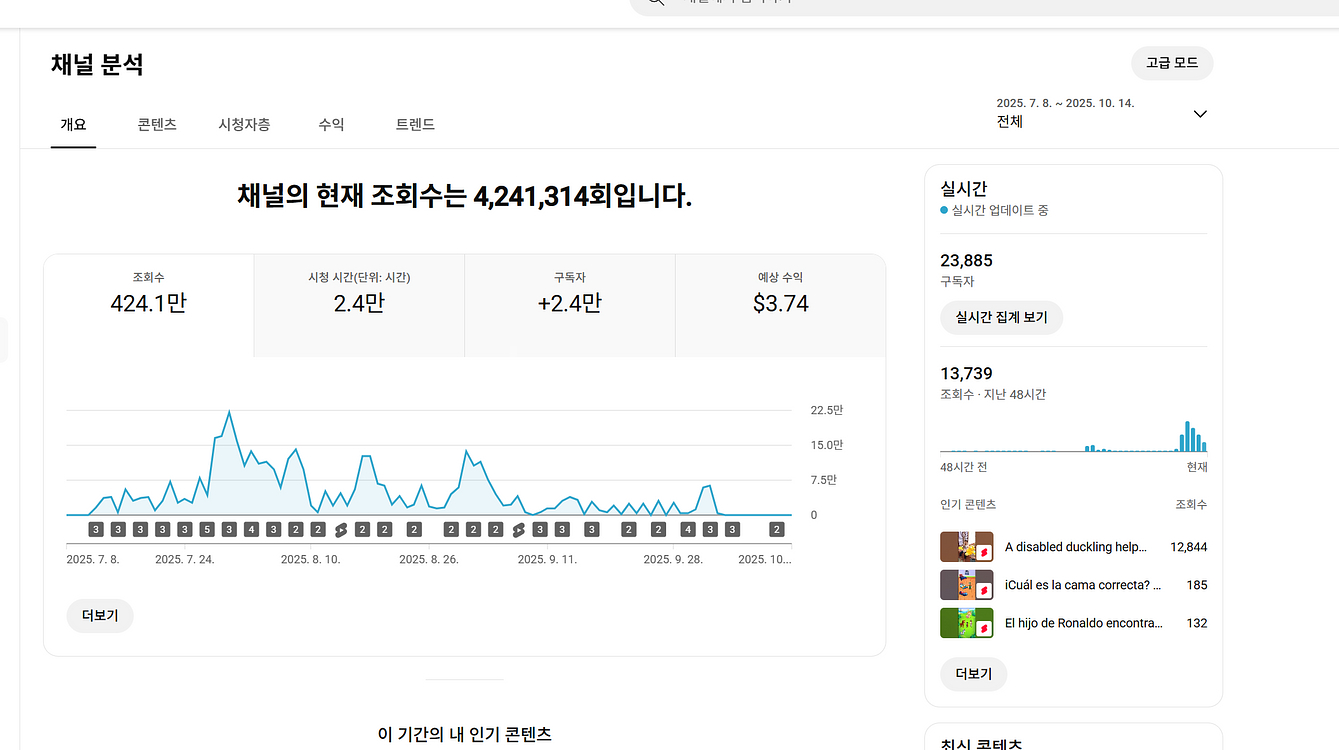
Task: Click the second Shorts marker under the chart
Action: coord(518,529)
